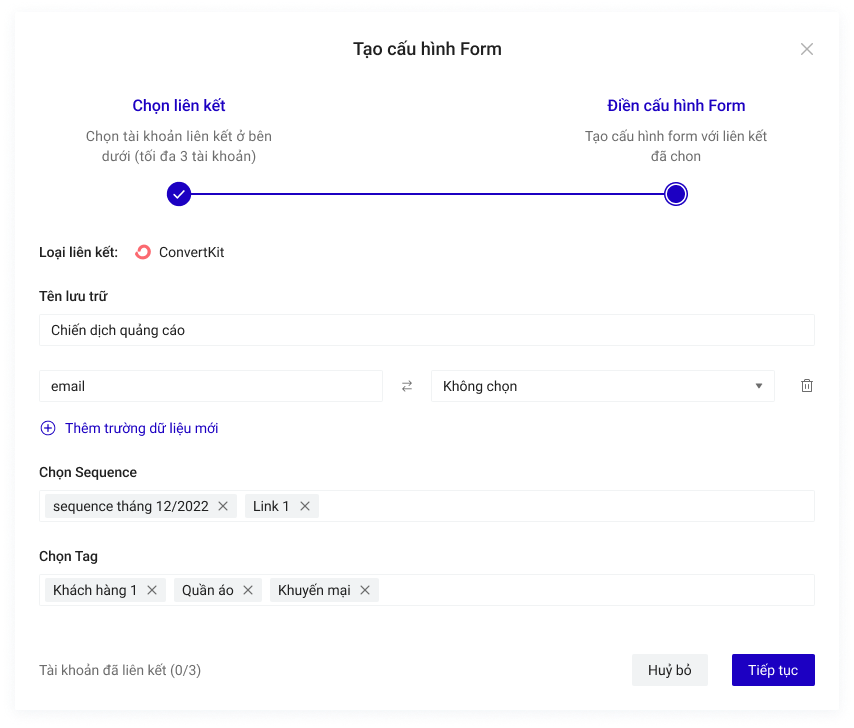Screen dimensions: 854x728
Task: Open the 'Chọn Sequence' multi-select field
Action: point(560,506)
